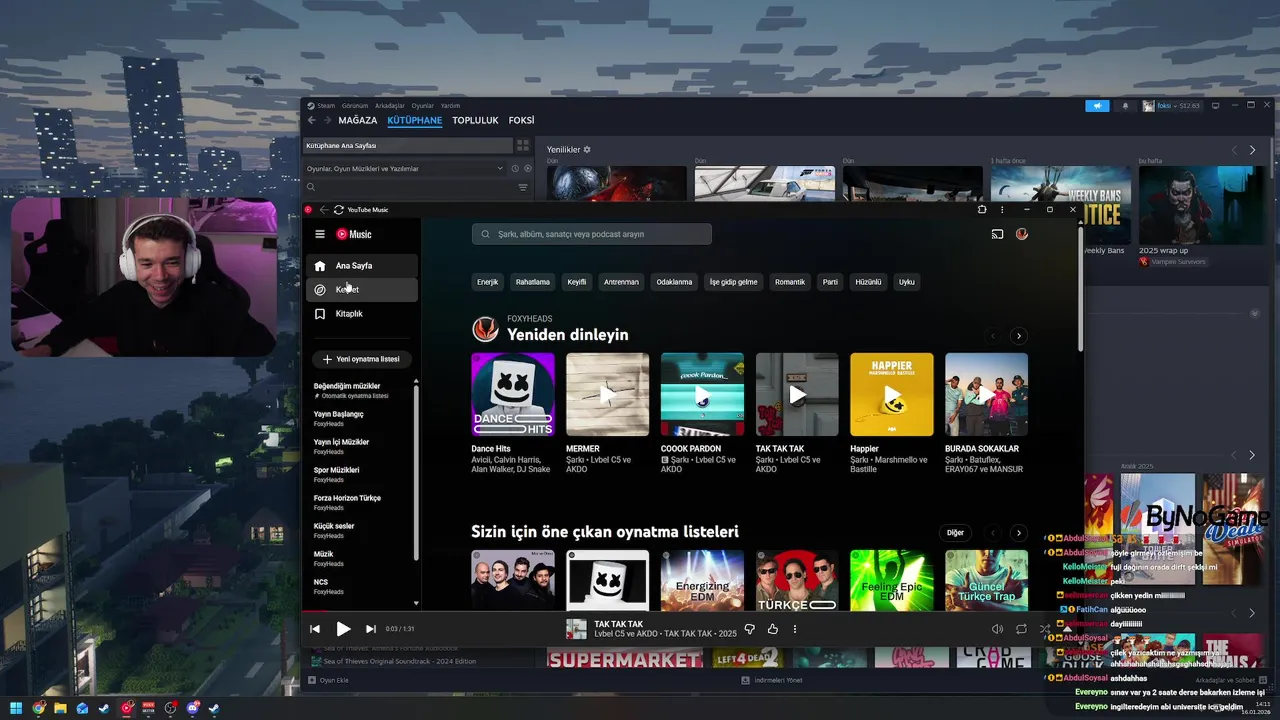
Task: Select the Parti mood chip
Action: pyautogui.click(x=830, y=282)
